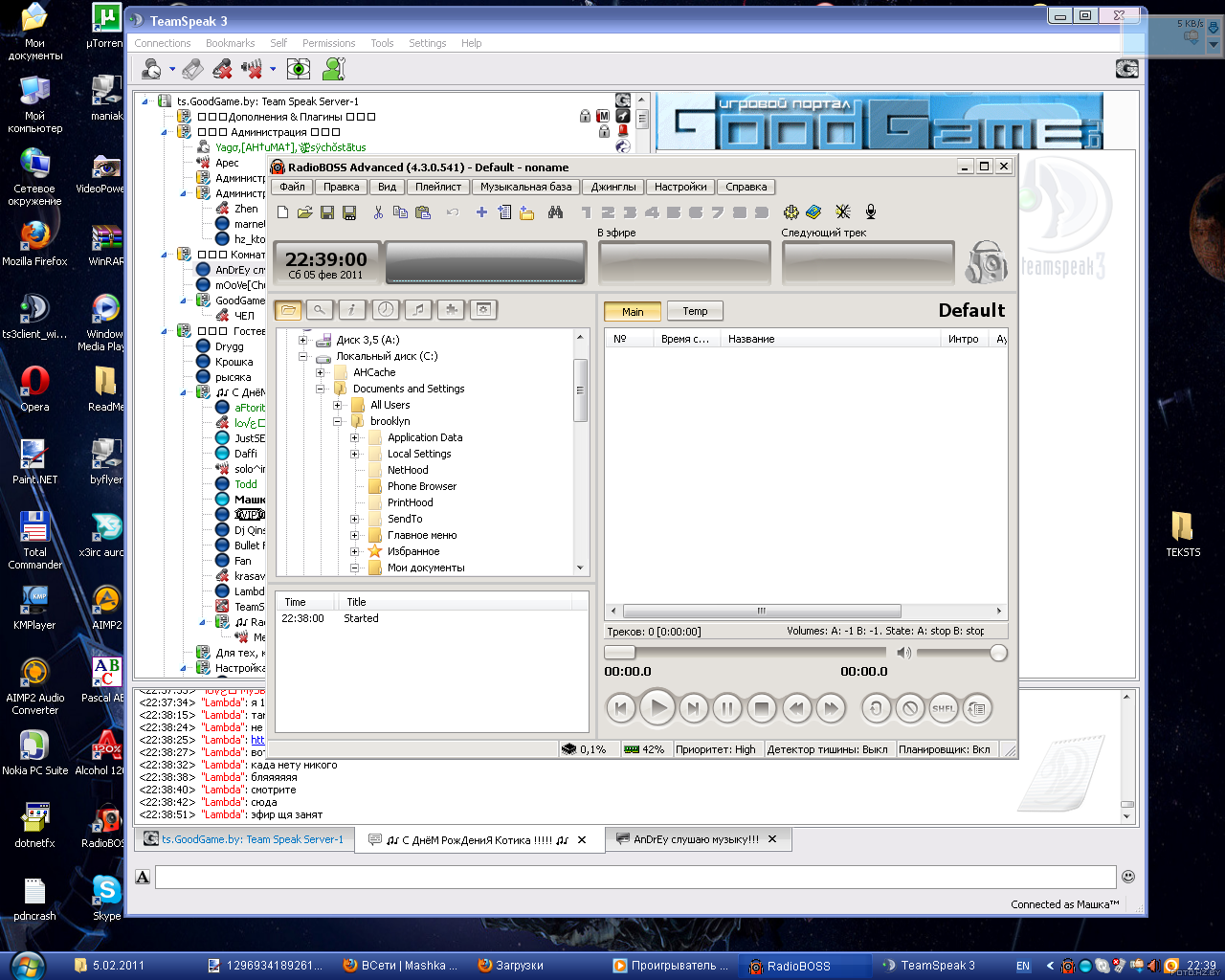Start playback with the Play button
Screen dimensions: 1225x980
657,708
